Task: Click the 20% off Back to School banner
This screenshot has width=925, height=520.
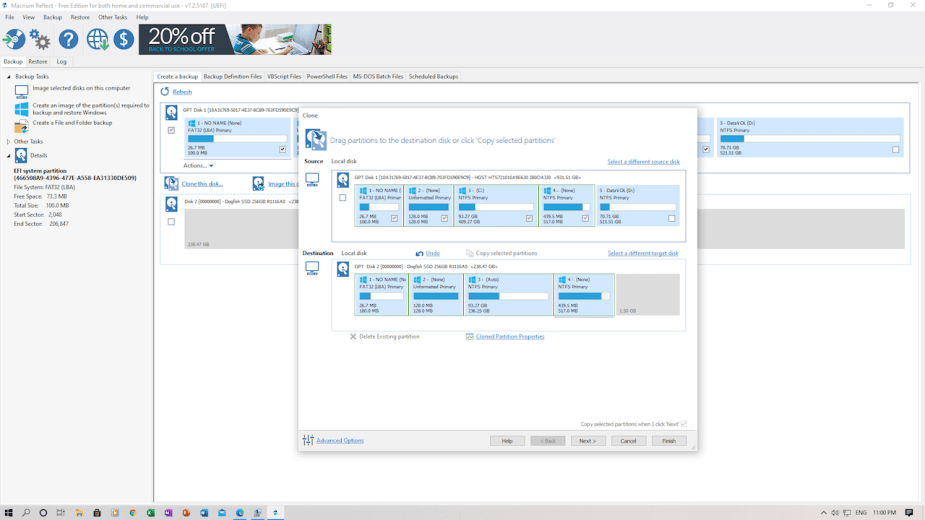Action: pos(235,39)
